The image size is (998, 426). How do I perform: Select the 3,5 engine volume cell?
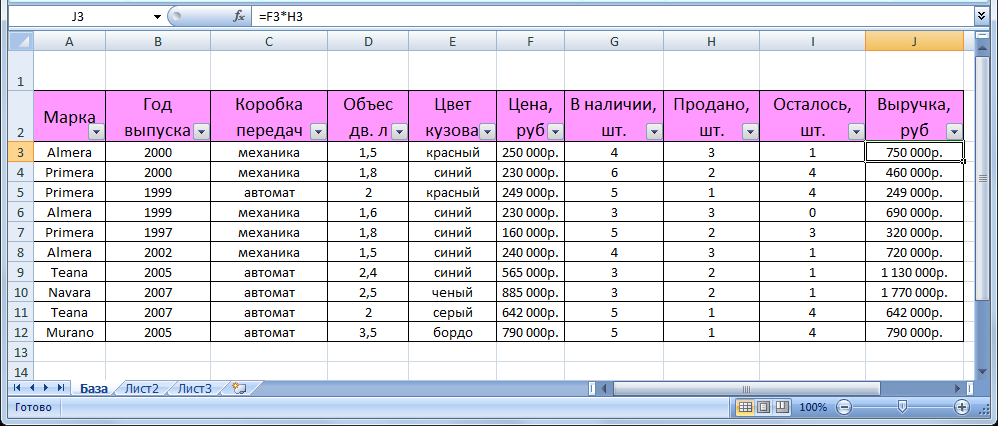[368, 332]
